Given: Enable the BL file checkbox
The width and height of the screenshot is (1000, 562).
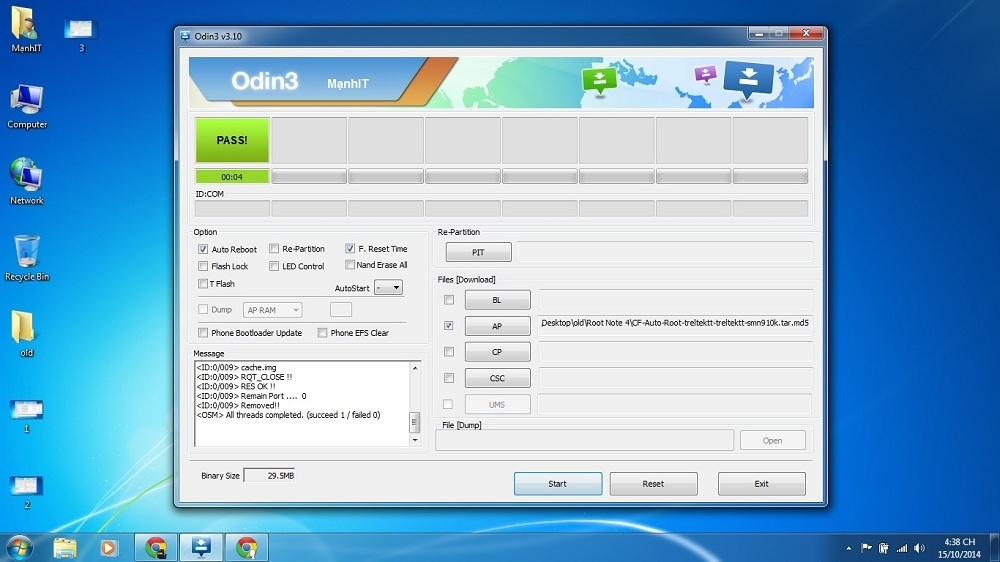Looking at the screenshot, I should pyautogui.click(x=449, y=300).
